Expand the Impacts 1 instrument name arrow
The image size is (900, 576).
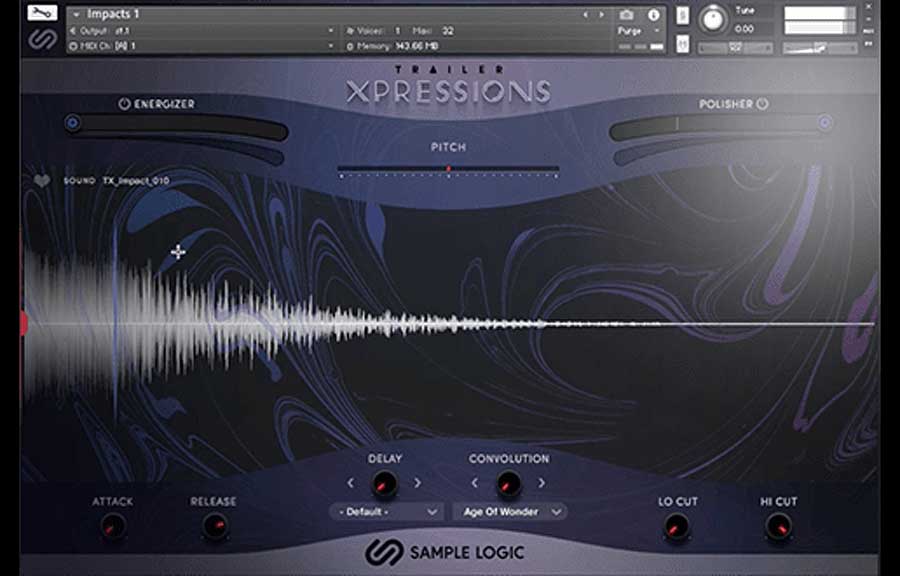(x=76, y=14)
